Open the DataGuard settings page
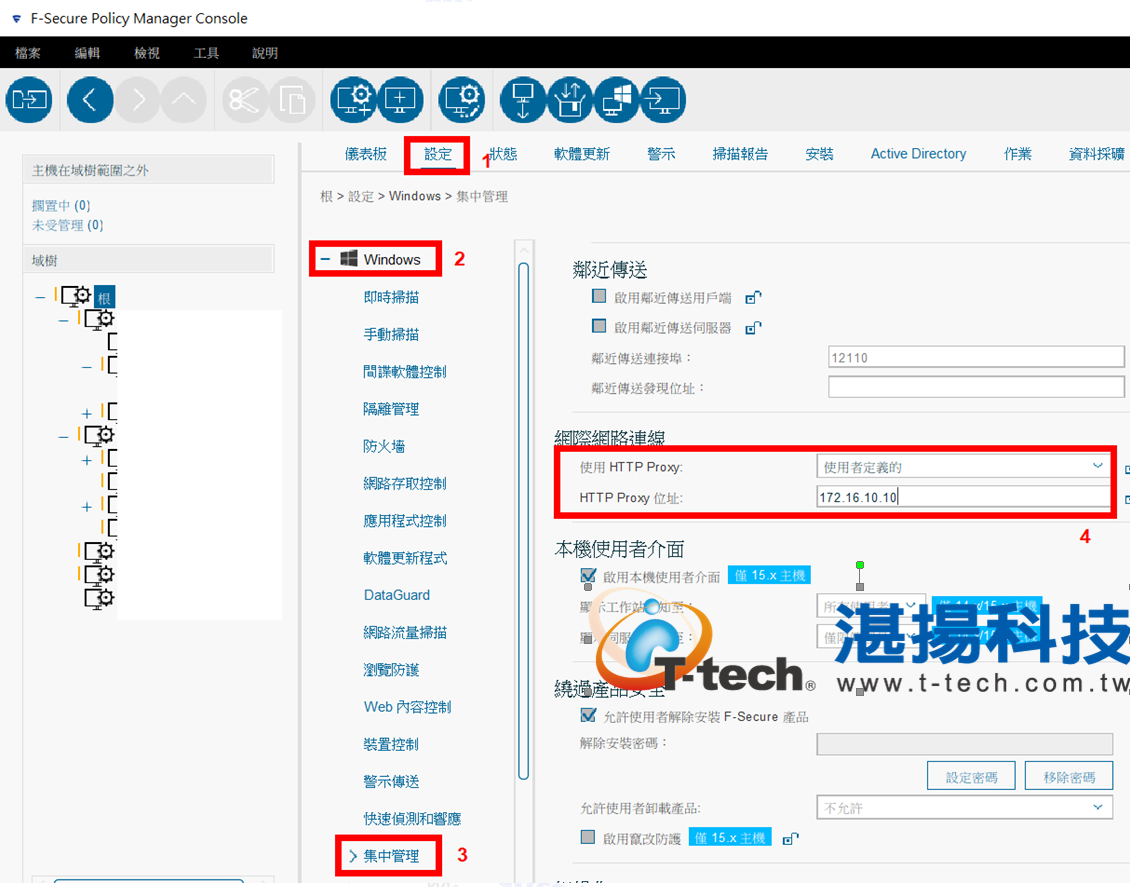This screenshot has width=1130, height=887. [397, 595]
